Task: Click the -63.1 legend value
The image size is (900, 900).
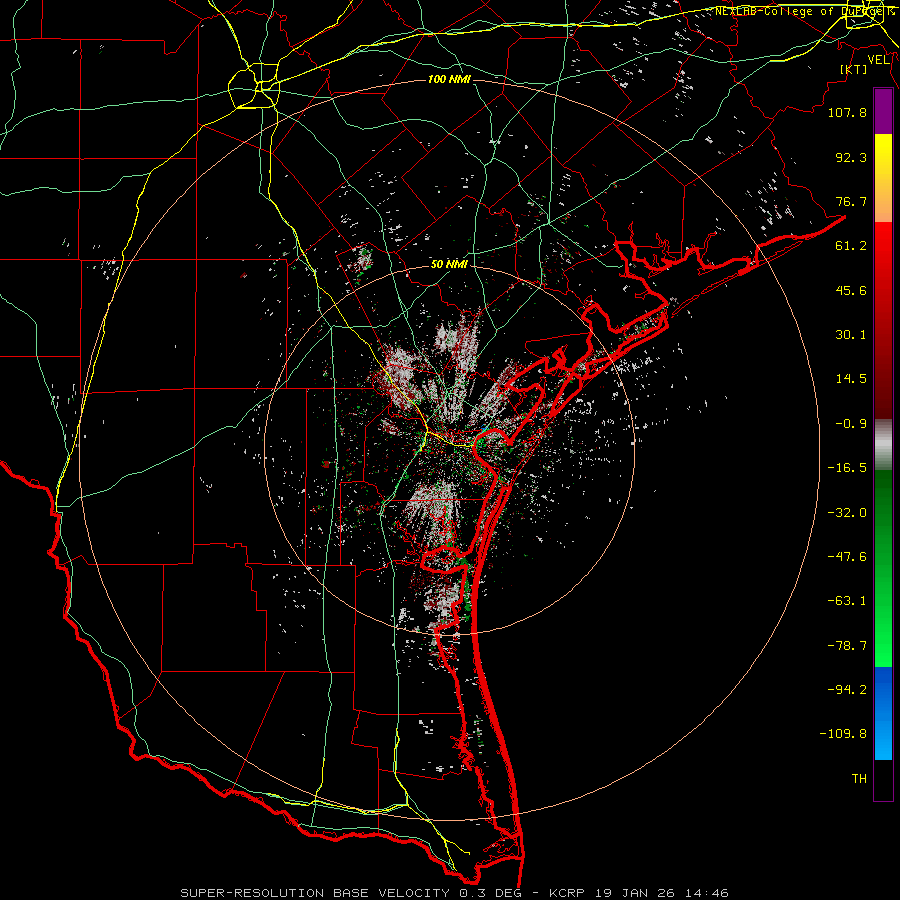Action: (847, 601)
